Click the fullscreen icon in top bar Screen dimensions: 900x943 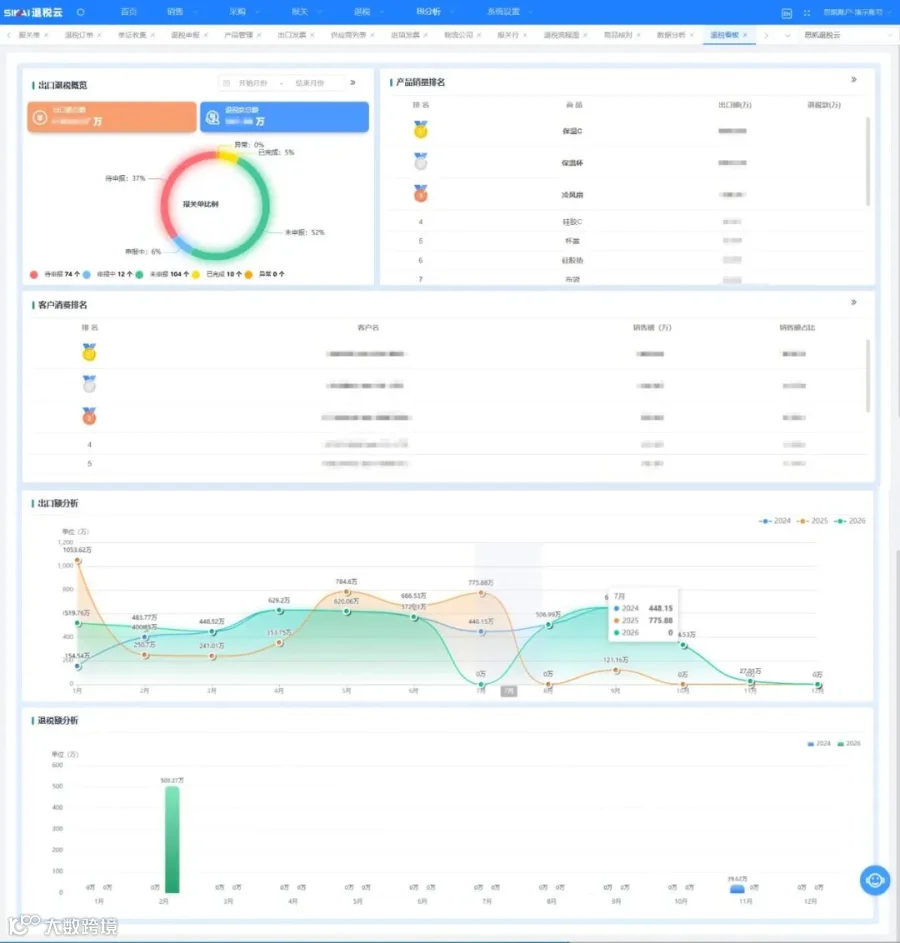click(x=807, y=13)
